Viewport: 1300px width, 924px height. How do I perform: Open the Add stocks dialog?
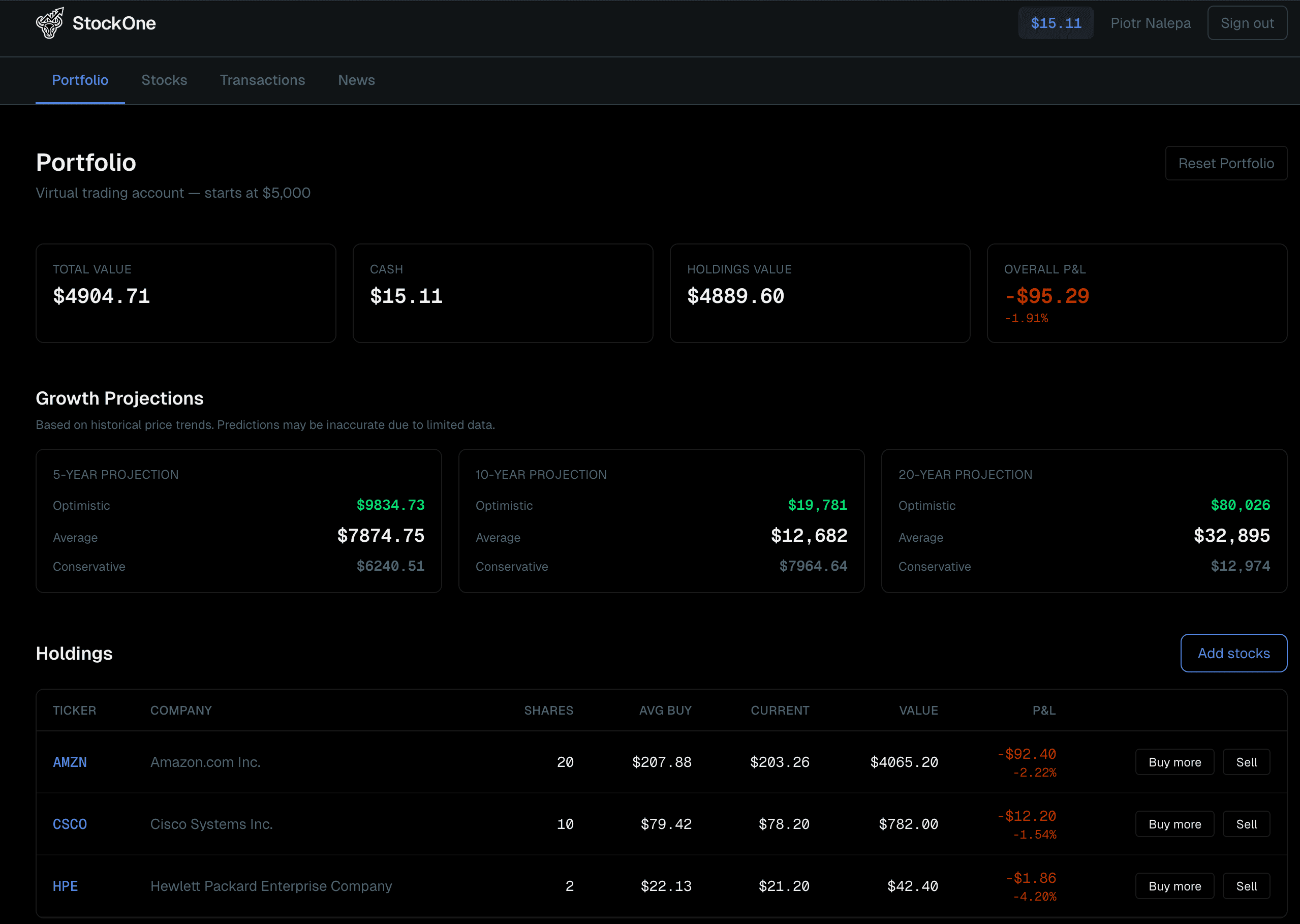(x=1233, y=653)
